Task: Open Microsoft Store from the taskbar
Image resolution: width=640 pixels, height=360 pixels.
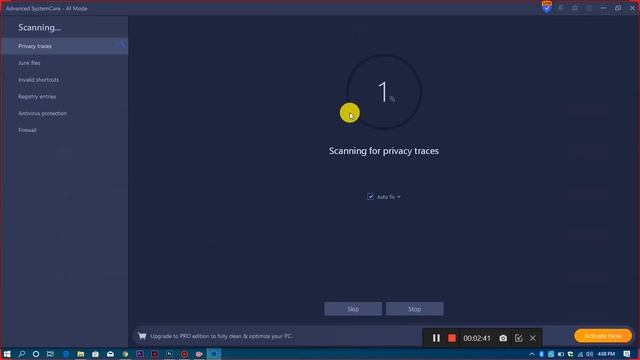Action: [x=95, y=354]
